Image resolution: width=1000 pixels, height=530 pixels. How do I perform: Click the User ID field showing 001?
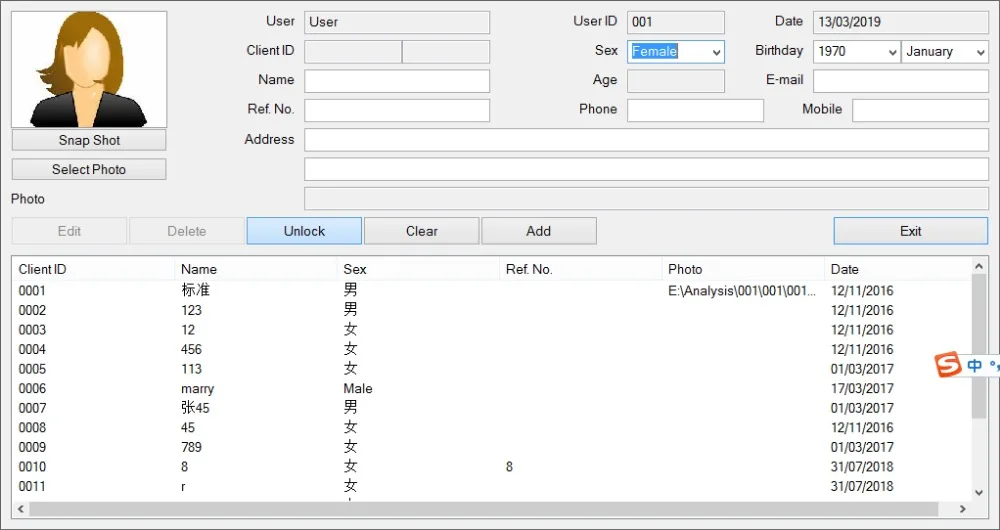[x=676, y=22]
